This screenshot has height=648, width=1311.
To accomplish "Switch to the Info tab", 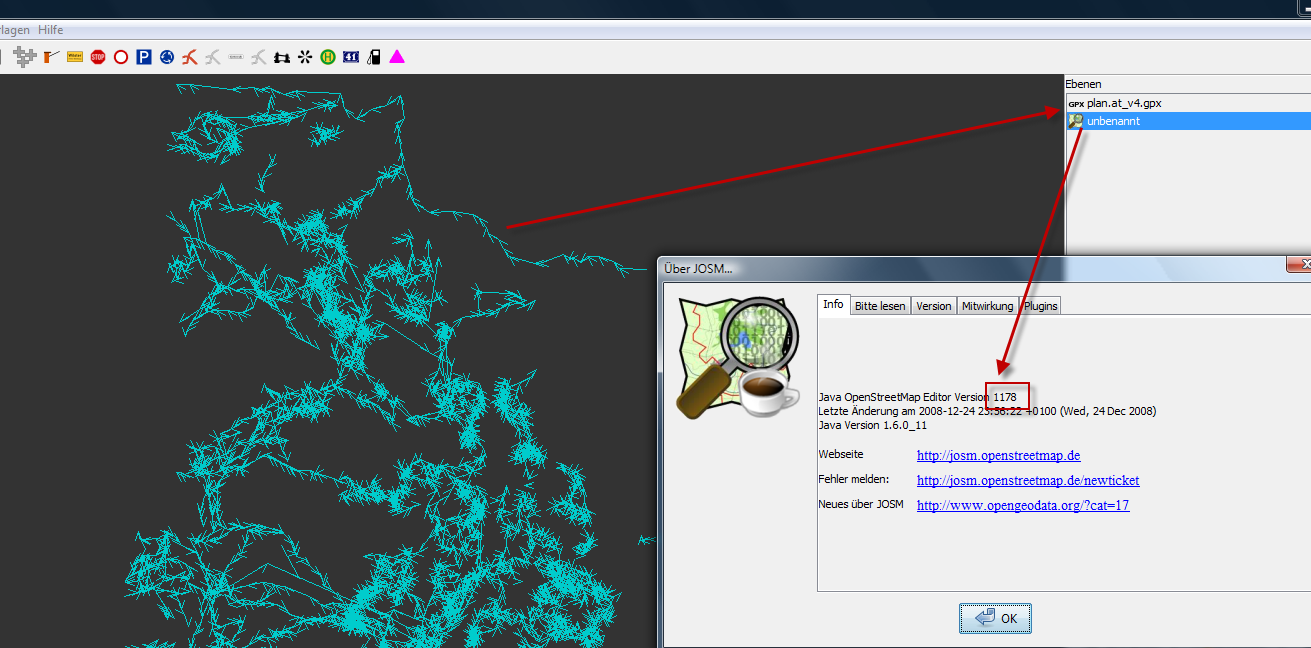I will pyautogui.click(x=833, y=304).
